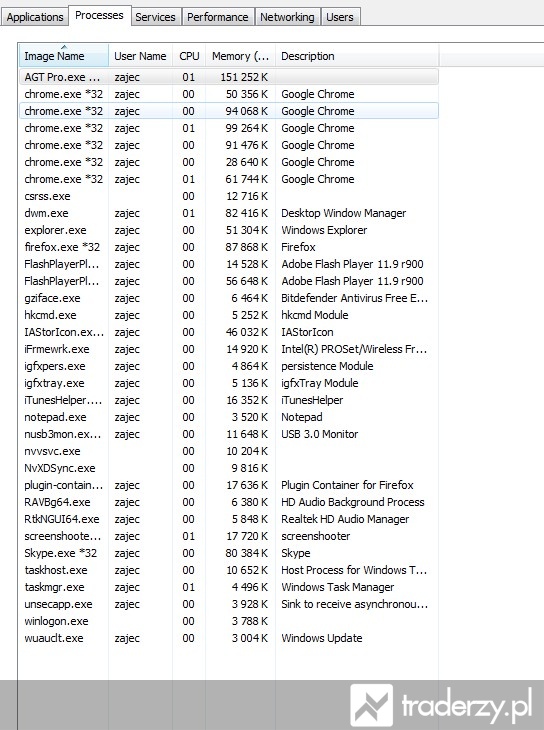The image size is (544, 730).
Task: Select chrome.exe using 91 476 K memory
Action: click(x=229, y=145)
